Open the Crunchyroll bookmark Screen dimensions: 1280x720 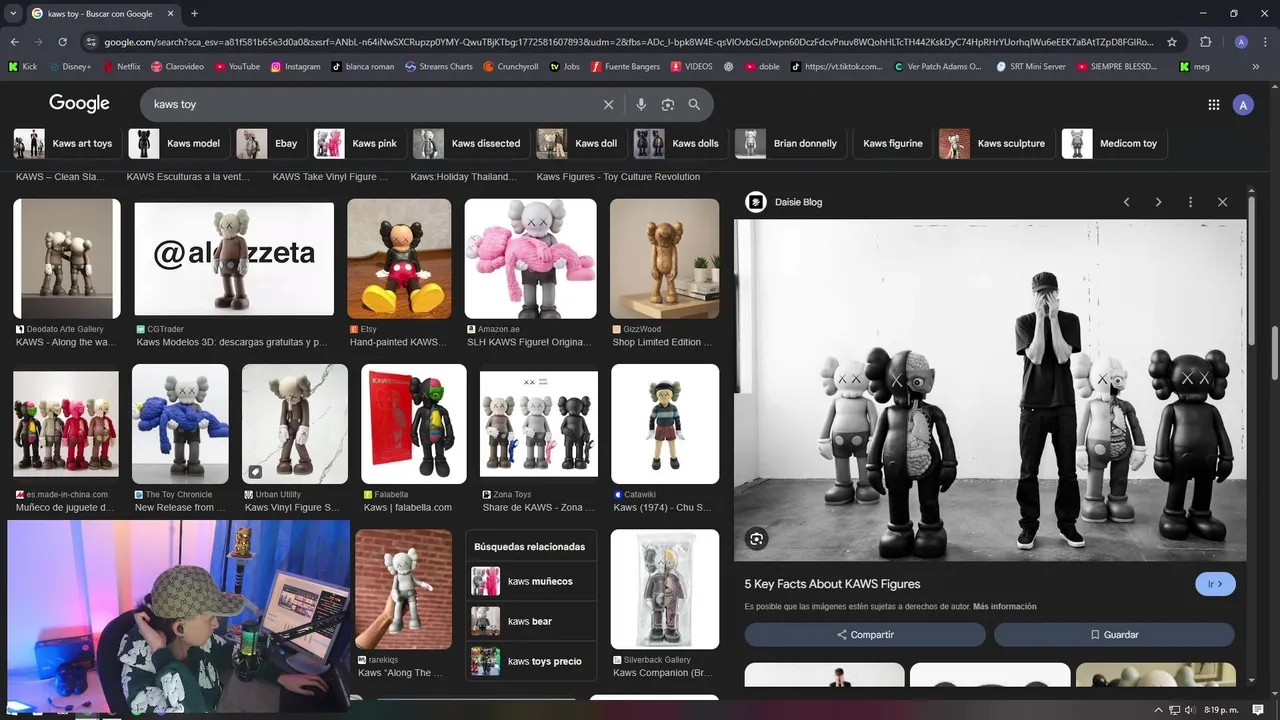click(510, 67)
